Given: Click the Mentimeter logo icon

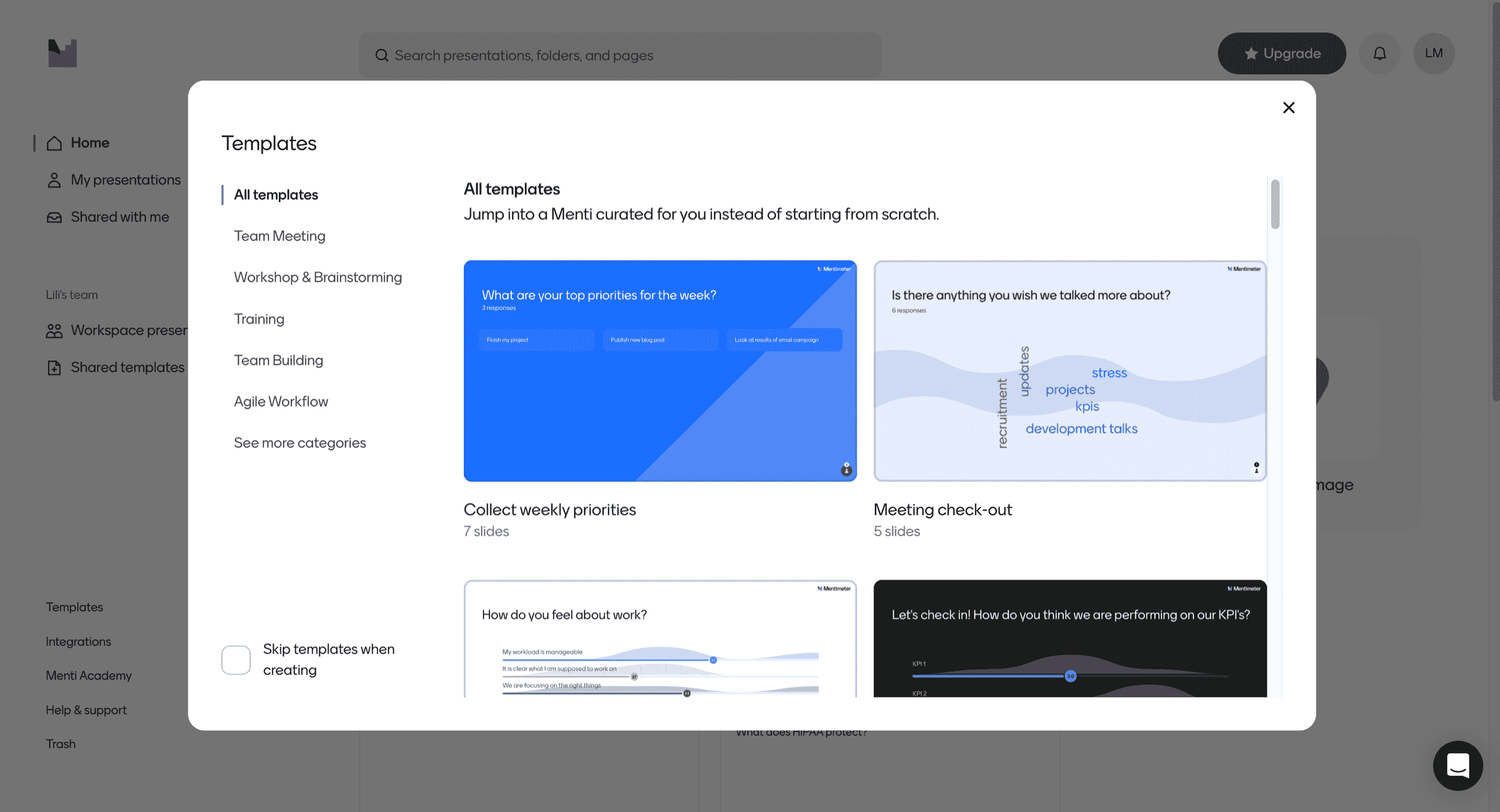Looking at the screenshot, I should 62,54.
